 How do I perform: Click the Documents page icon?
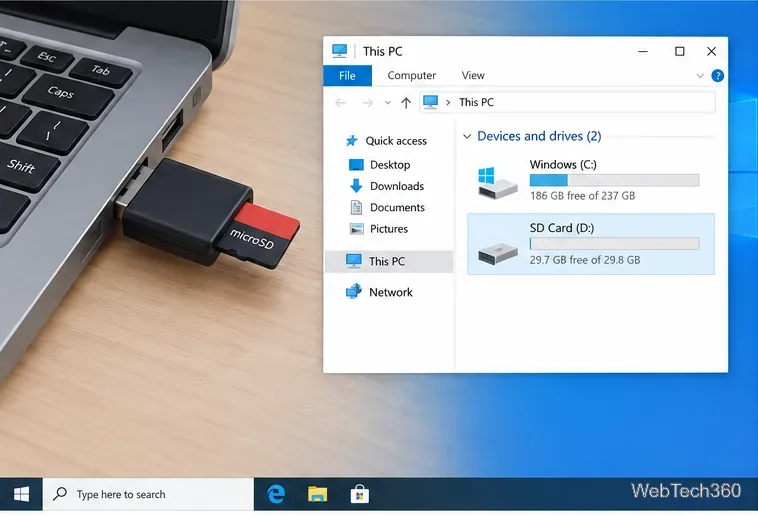356,207
